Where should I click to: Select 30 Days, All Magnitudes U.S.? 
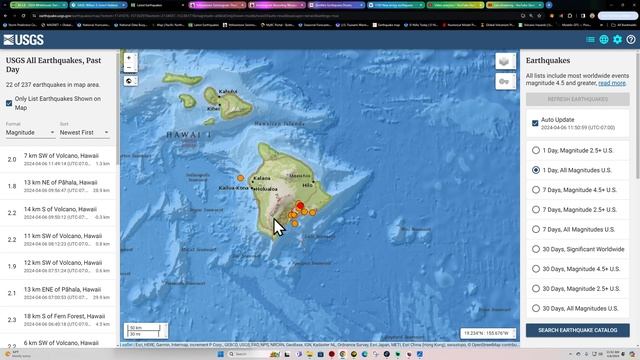tap(578, 308)
